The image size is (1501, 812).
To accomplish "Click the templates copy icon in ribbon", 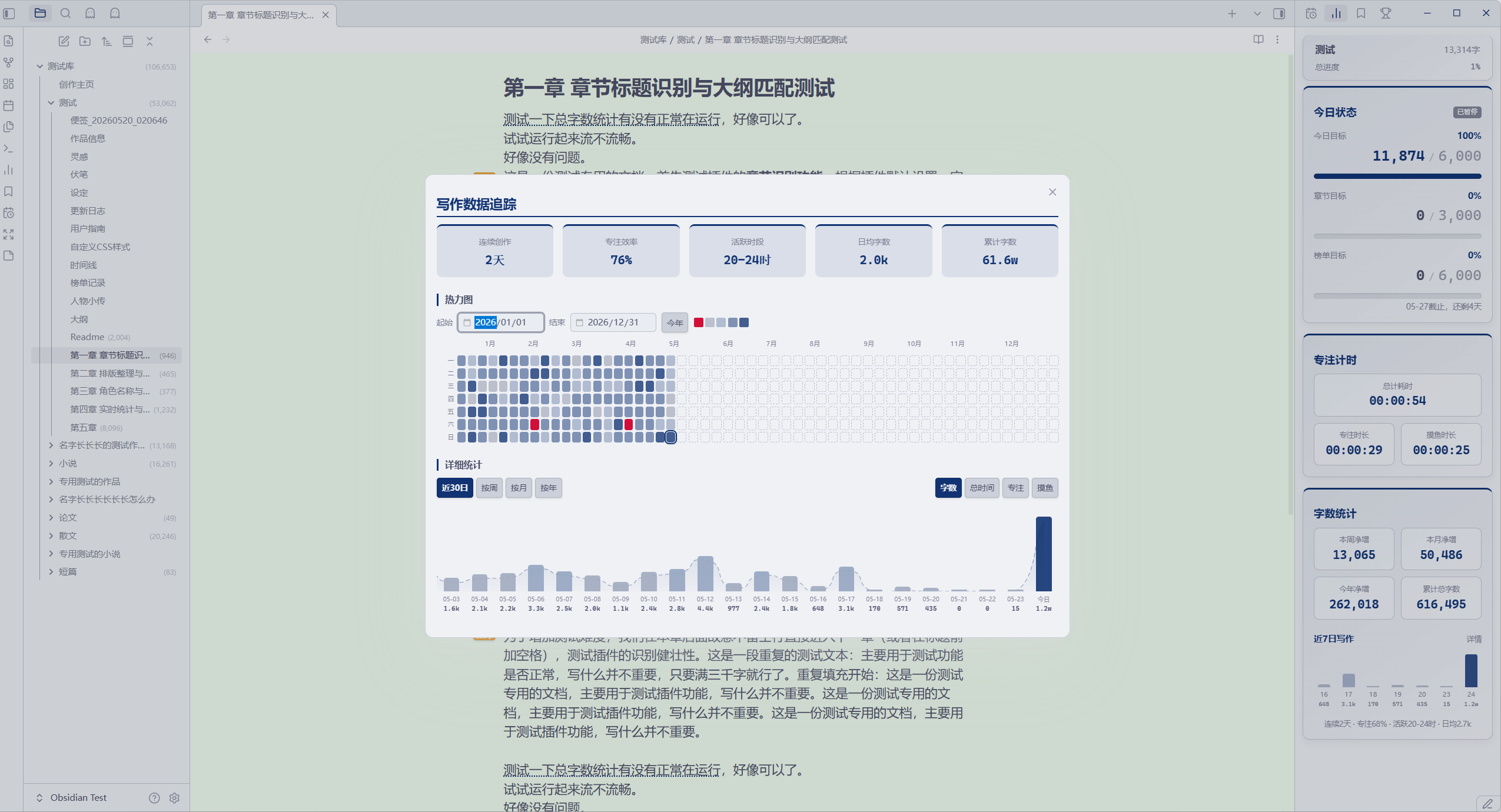I will click(x=9, y=127).
